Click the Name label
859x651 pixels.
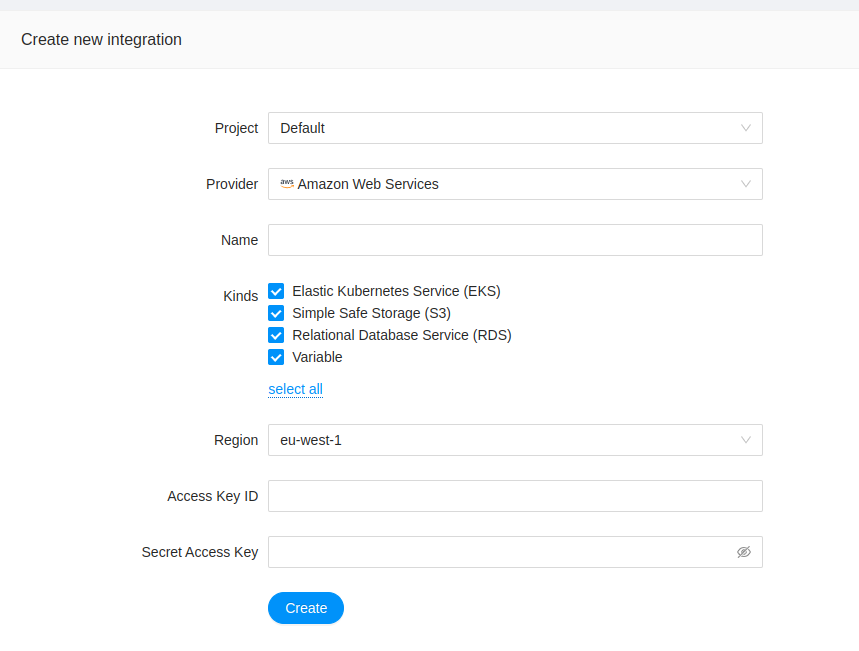239,240
